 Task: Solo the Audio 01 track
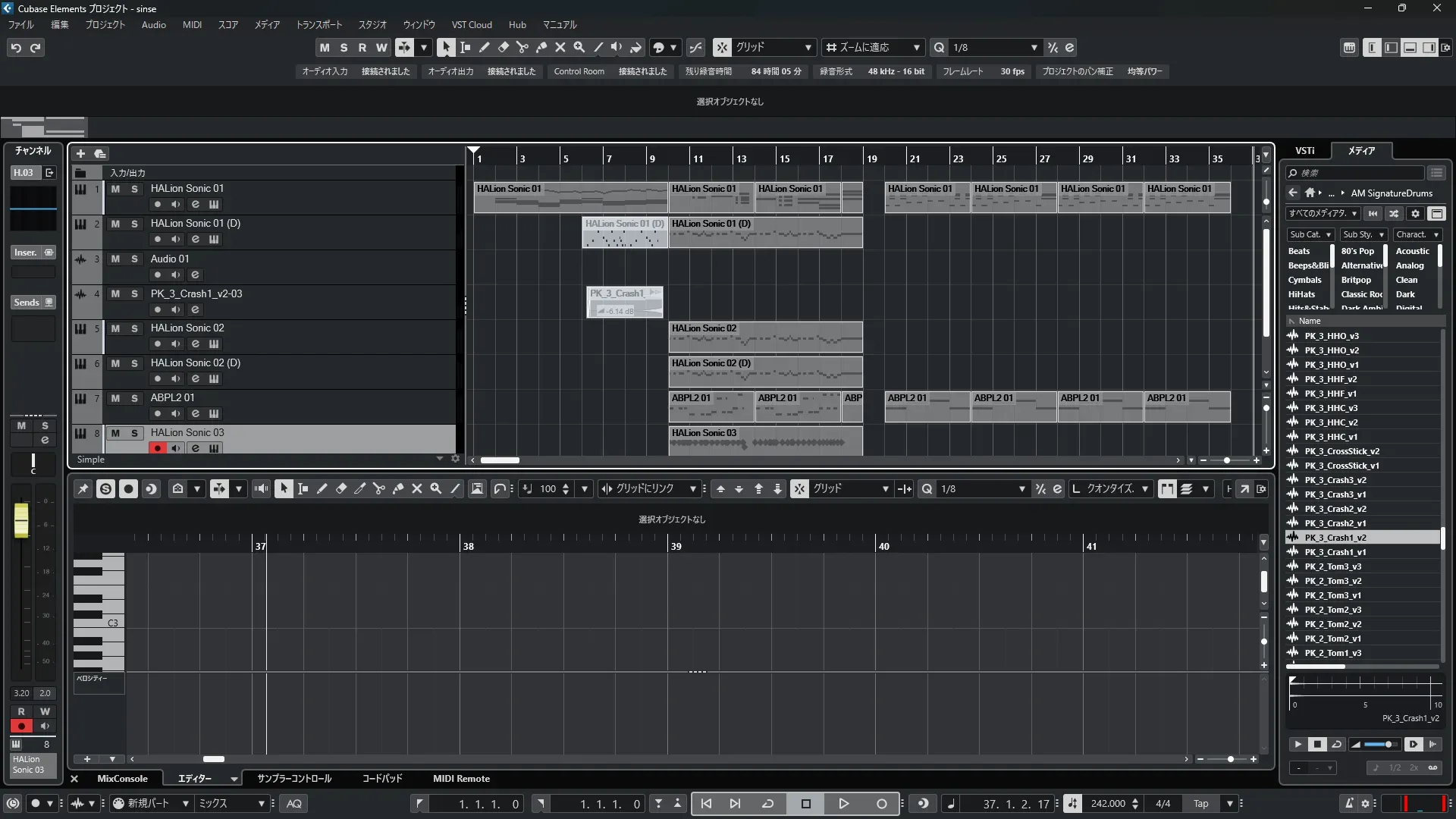tap(134, 259)
